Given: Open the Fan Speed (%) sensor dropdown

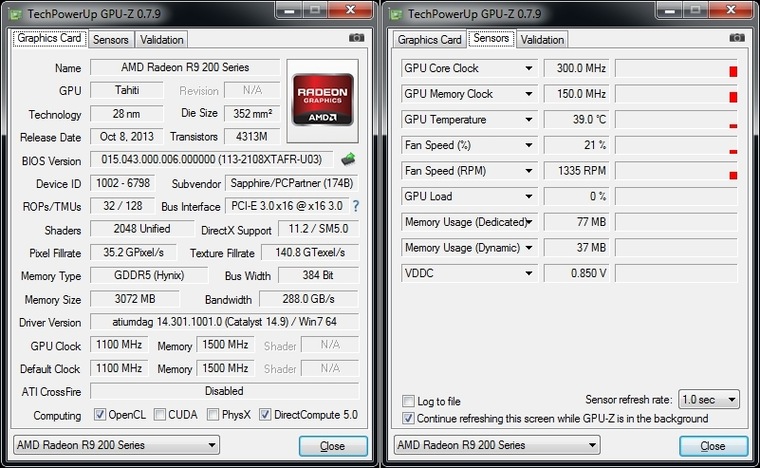Looking at the screenshot, I should click(x=529, y=145).
